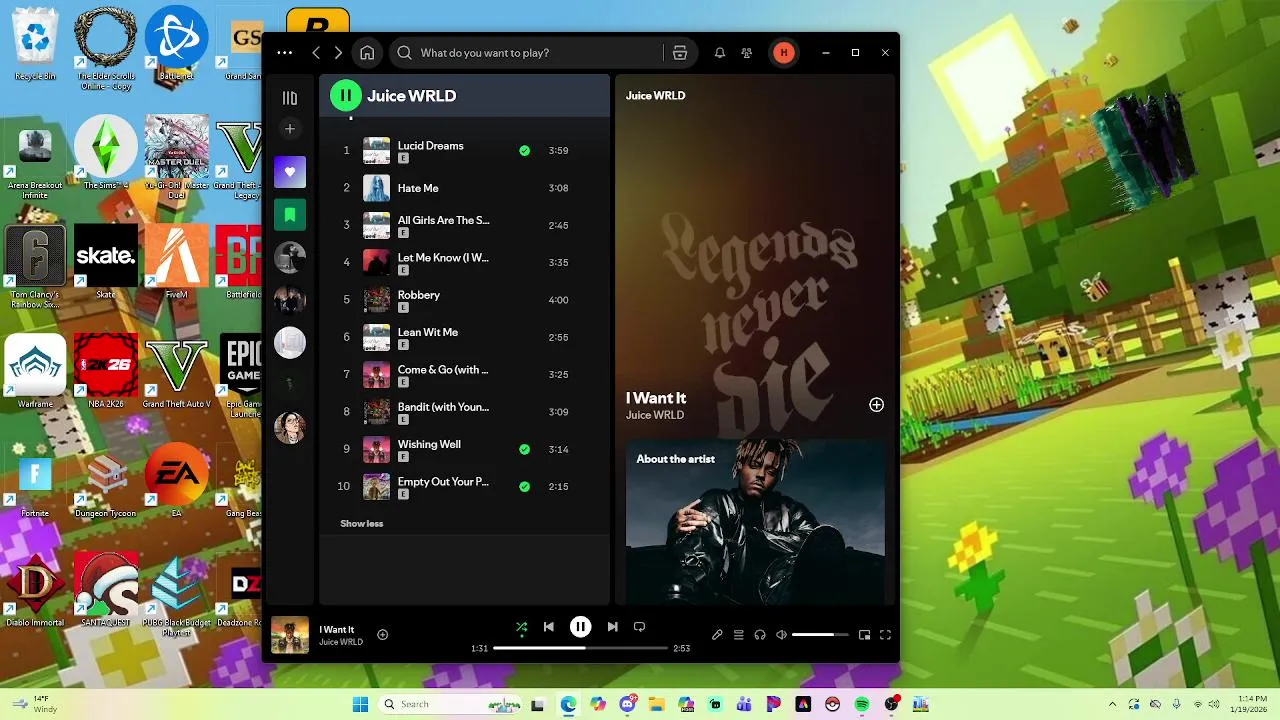
Task: Open About the artist card
Action: click(755, 522)
